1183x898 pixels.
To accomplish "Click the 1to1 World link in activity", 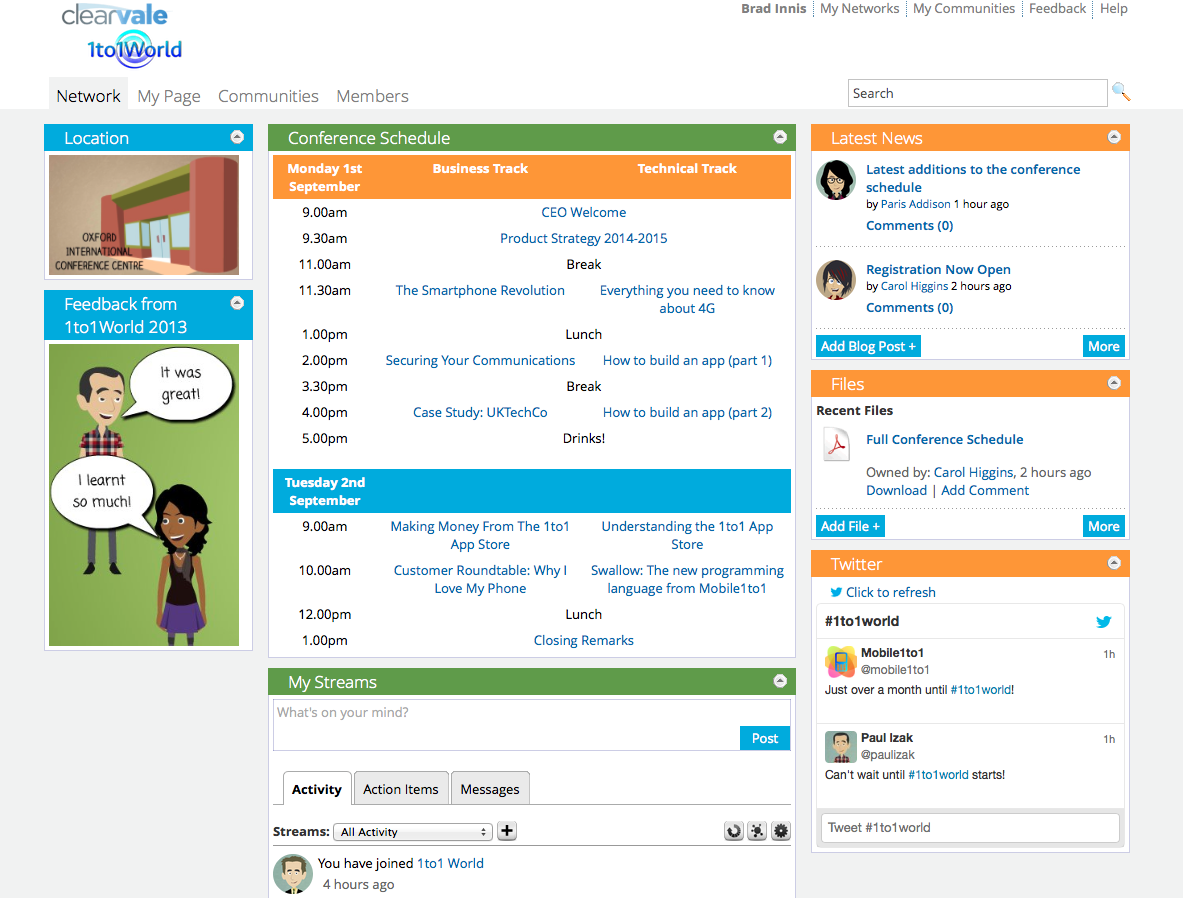I will coord(450,863).
